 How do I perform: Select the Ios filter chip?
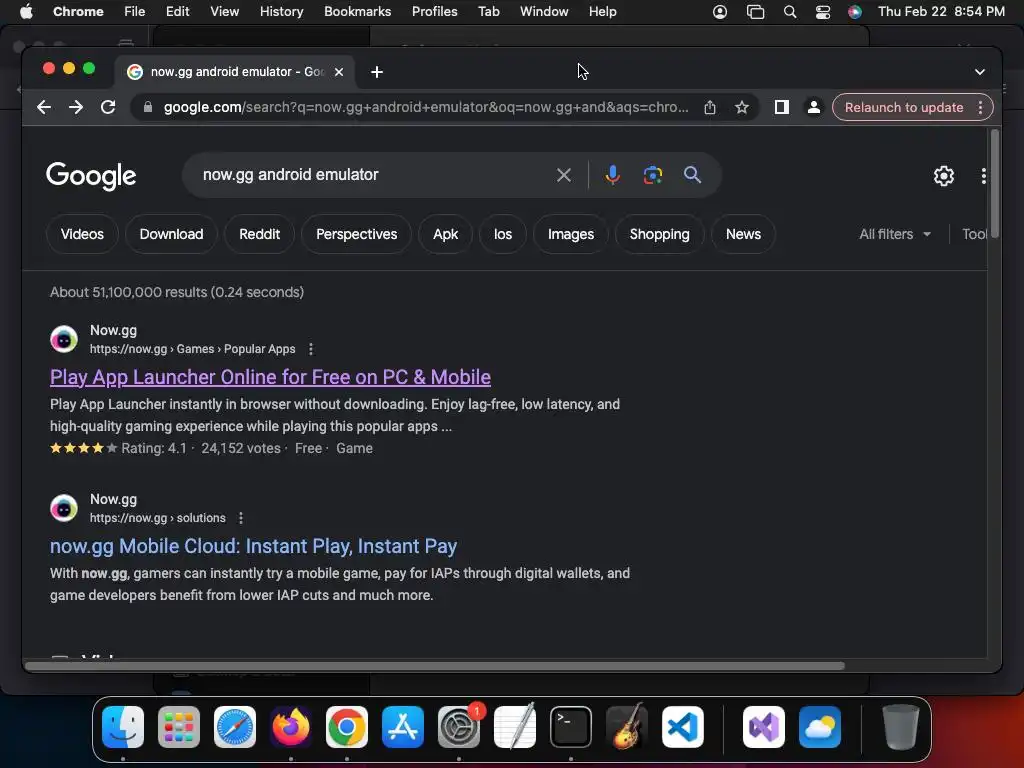503,234
